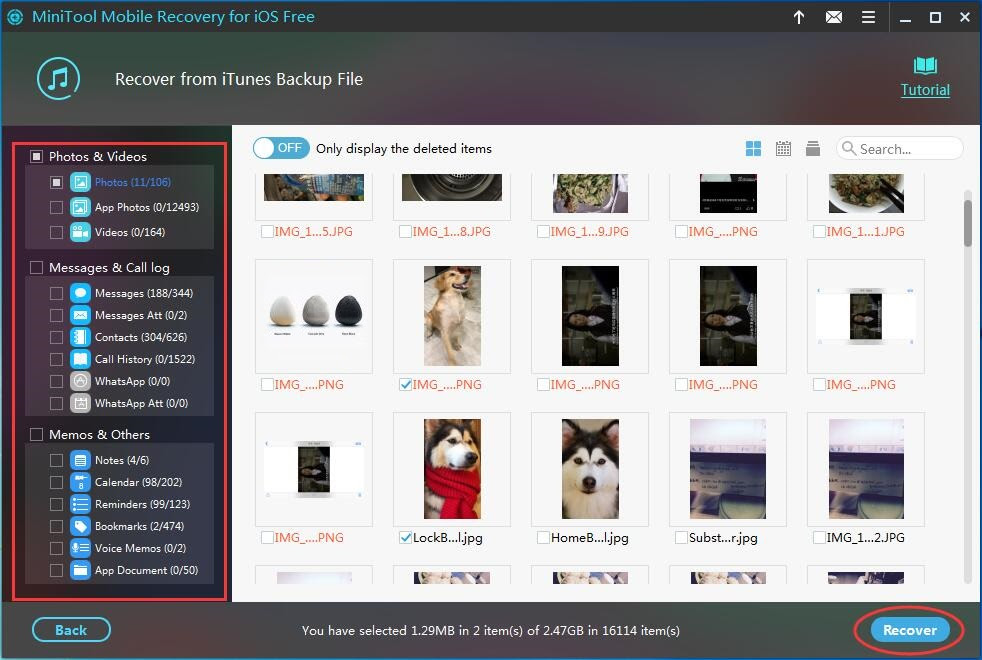982x660 pixels.
Task: Click the App Photos category icon
Action: click(80, 207)
